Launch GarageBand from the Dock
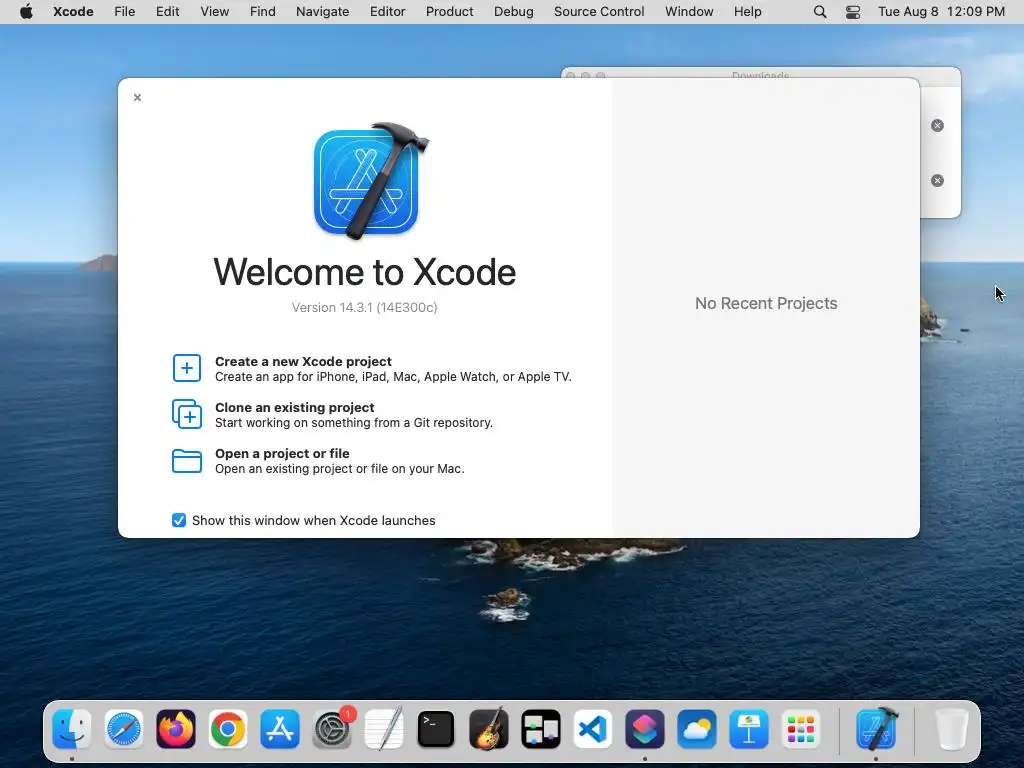The width and height of the screenshot is (1024, 768). pyautogui.click(x=488, y=729)
